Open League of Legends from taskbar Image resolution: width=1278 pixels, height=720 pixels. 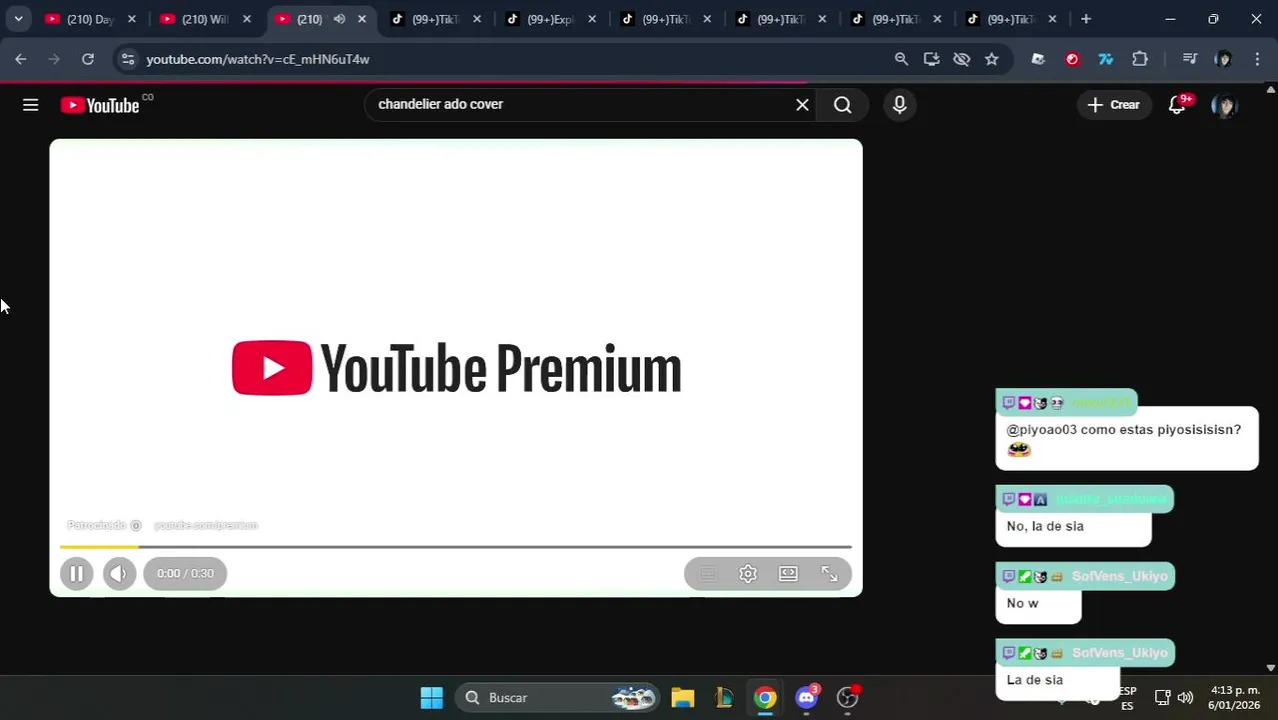pyautogui.click(x=724, y=698)
